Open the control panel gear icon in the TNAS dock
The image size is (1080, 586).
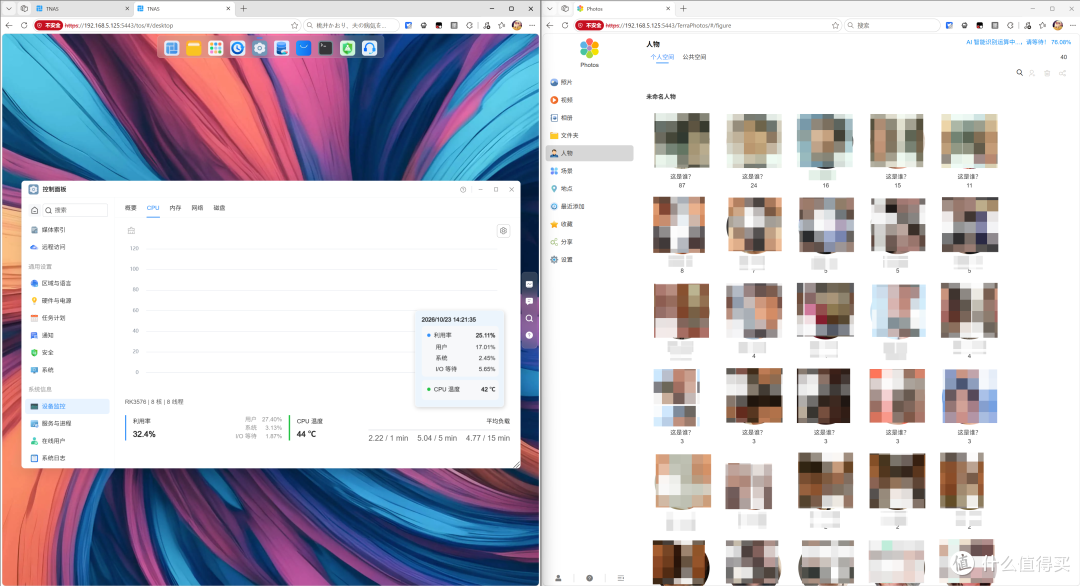(x=260, y=48)
